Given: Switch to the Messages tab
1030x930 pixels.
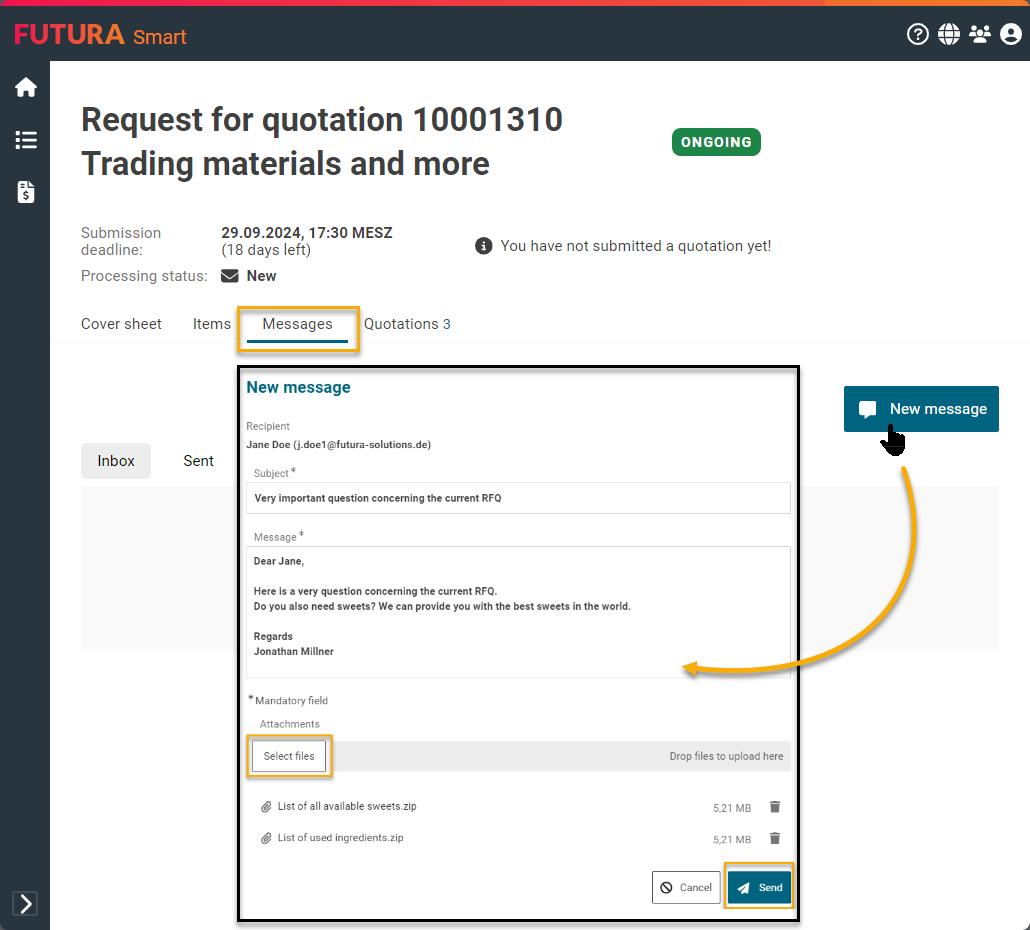Looking at the screenshot, I should click(297, 324).
